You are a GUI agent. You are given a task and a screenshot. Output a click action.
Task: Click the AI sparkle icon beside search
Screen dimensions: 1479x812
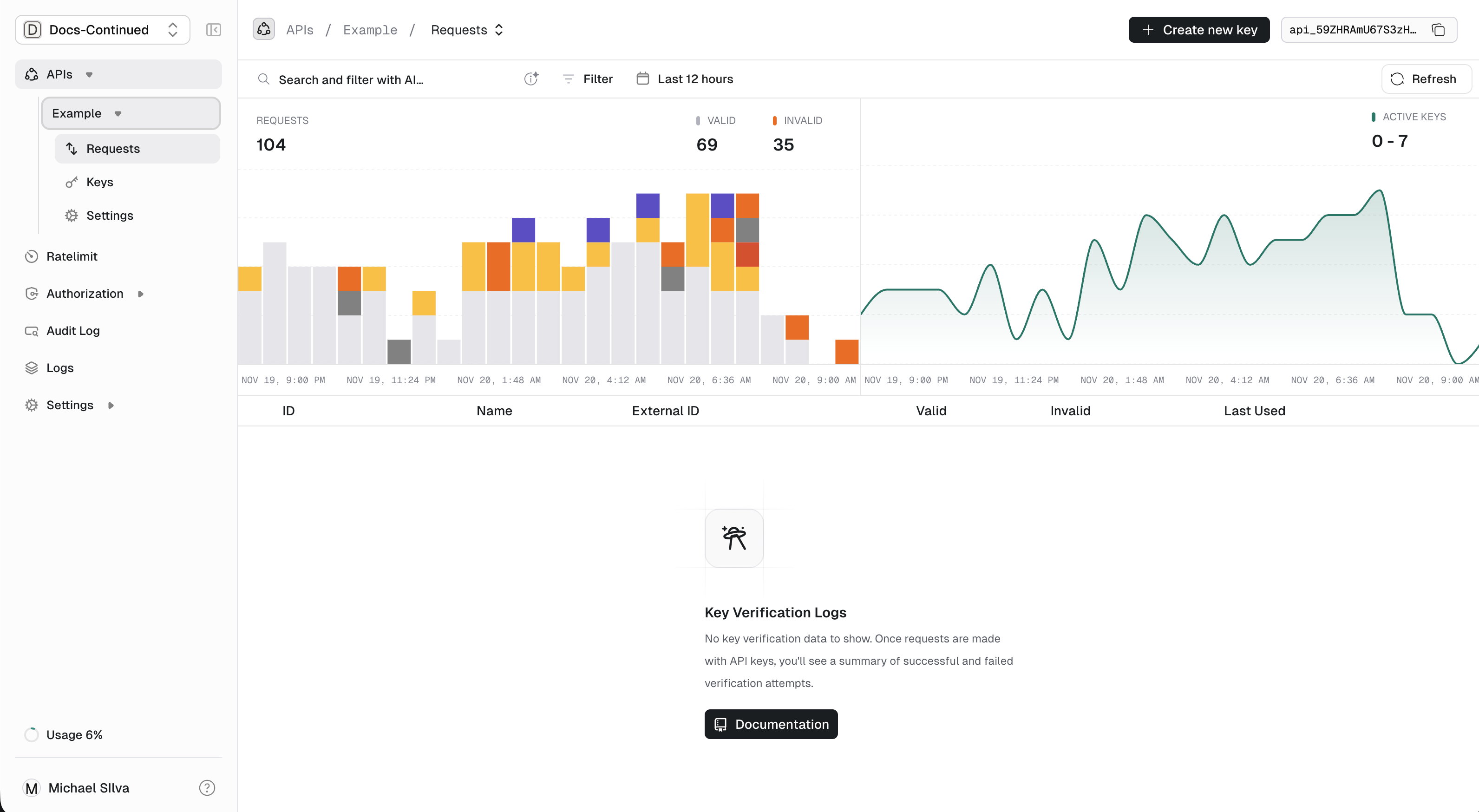(531, 79)
